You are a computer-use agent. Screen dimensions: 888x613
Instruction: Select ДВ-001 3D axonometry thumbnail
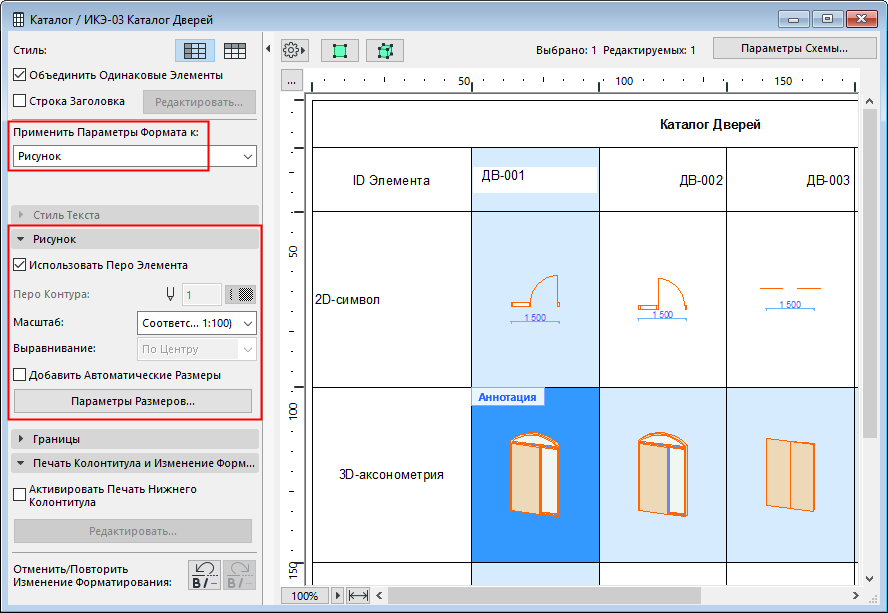(535, 475)
